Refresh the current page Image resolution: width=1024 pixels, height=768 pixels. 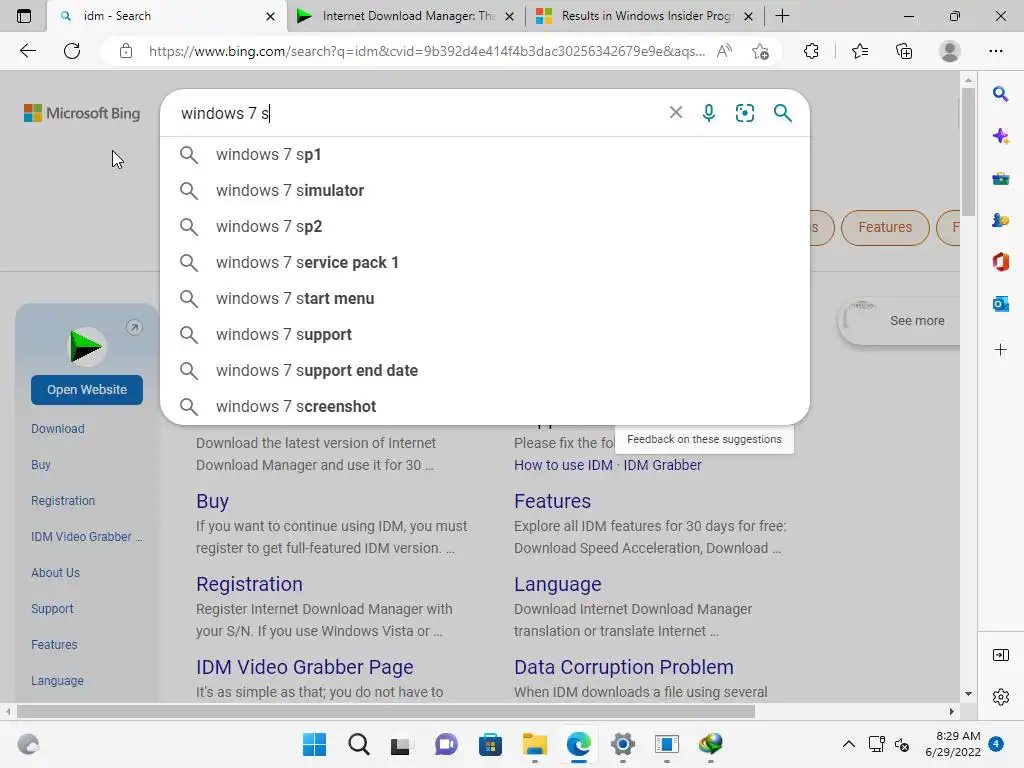tap(72, 51)
